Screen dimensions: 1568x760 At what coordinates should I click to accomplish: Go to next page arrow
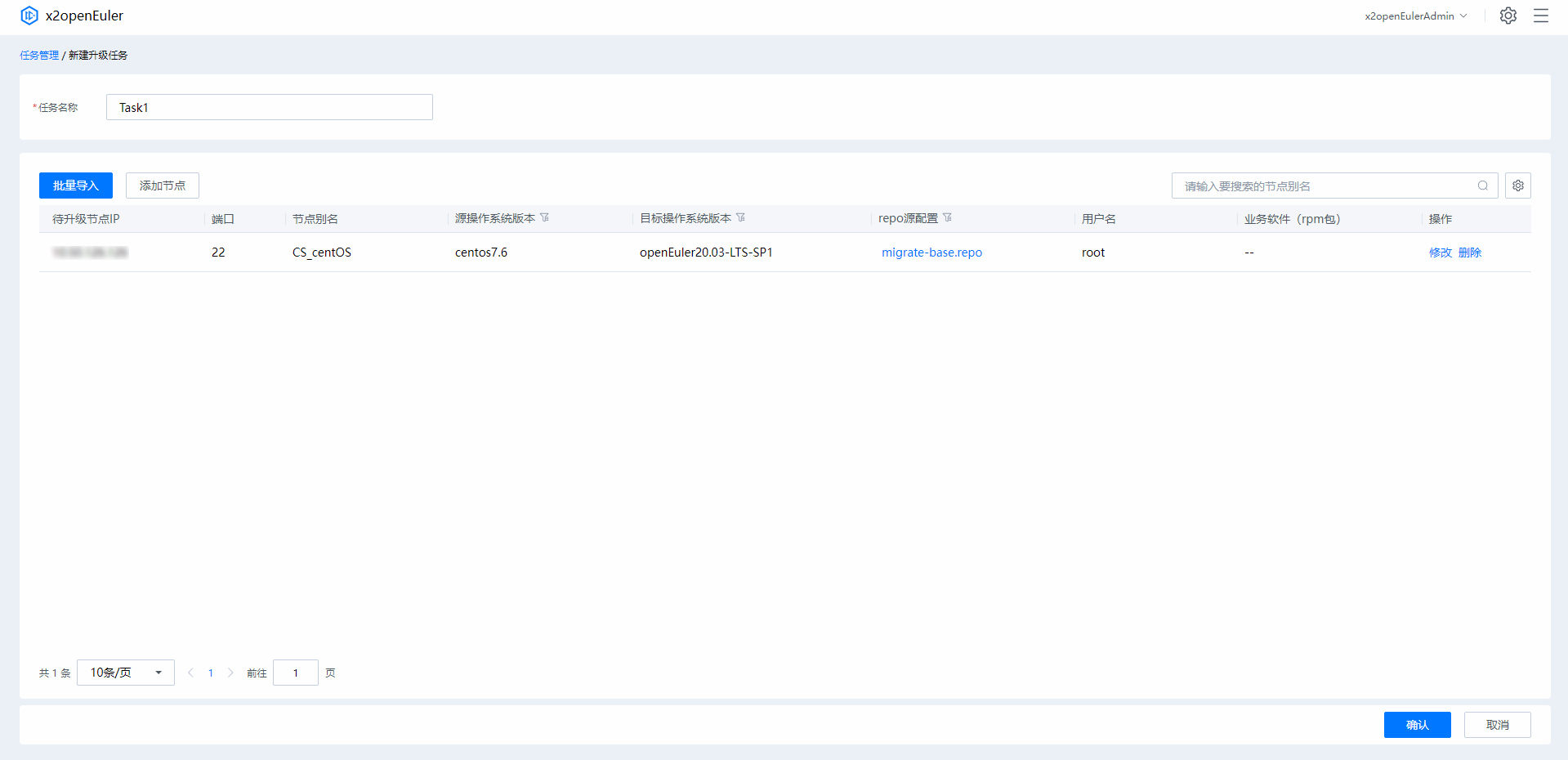pyautogui.click(x=230, y=673)
